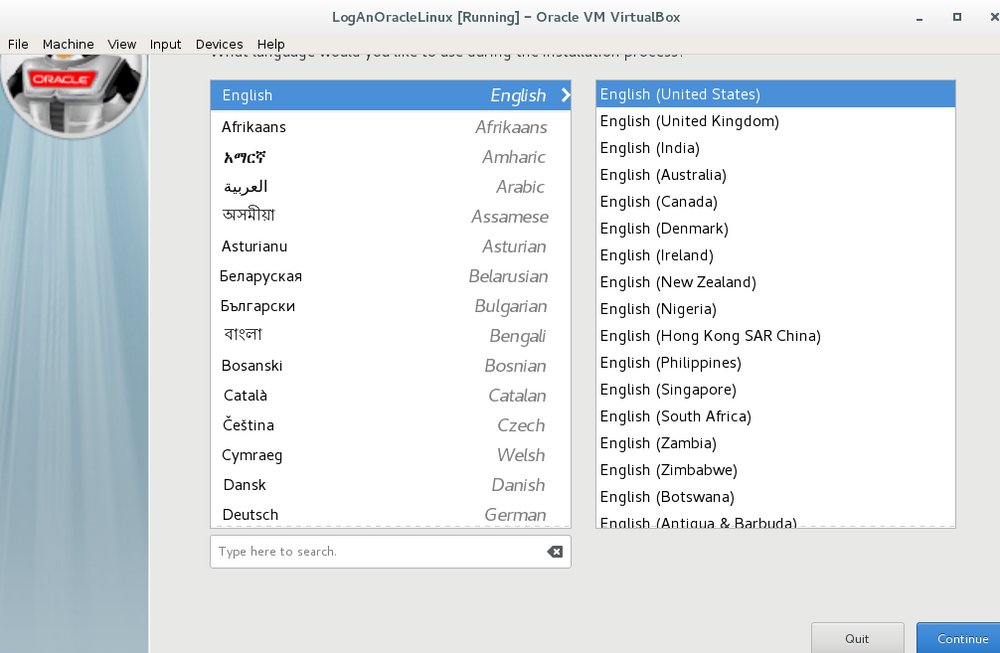The width and height of the screenshot is (1000, 653).
Task: Open the View menu
Action: pyautogui.click(x=122, y=44)
